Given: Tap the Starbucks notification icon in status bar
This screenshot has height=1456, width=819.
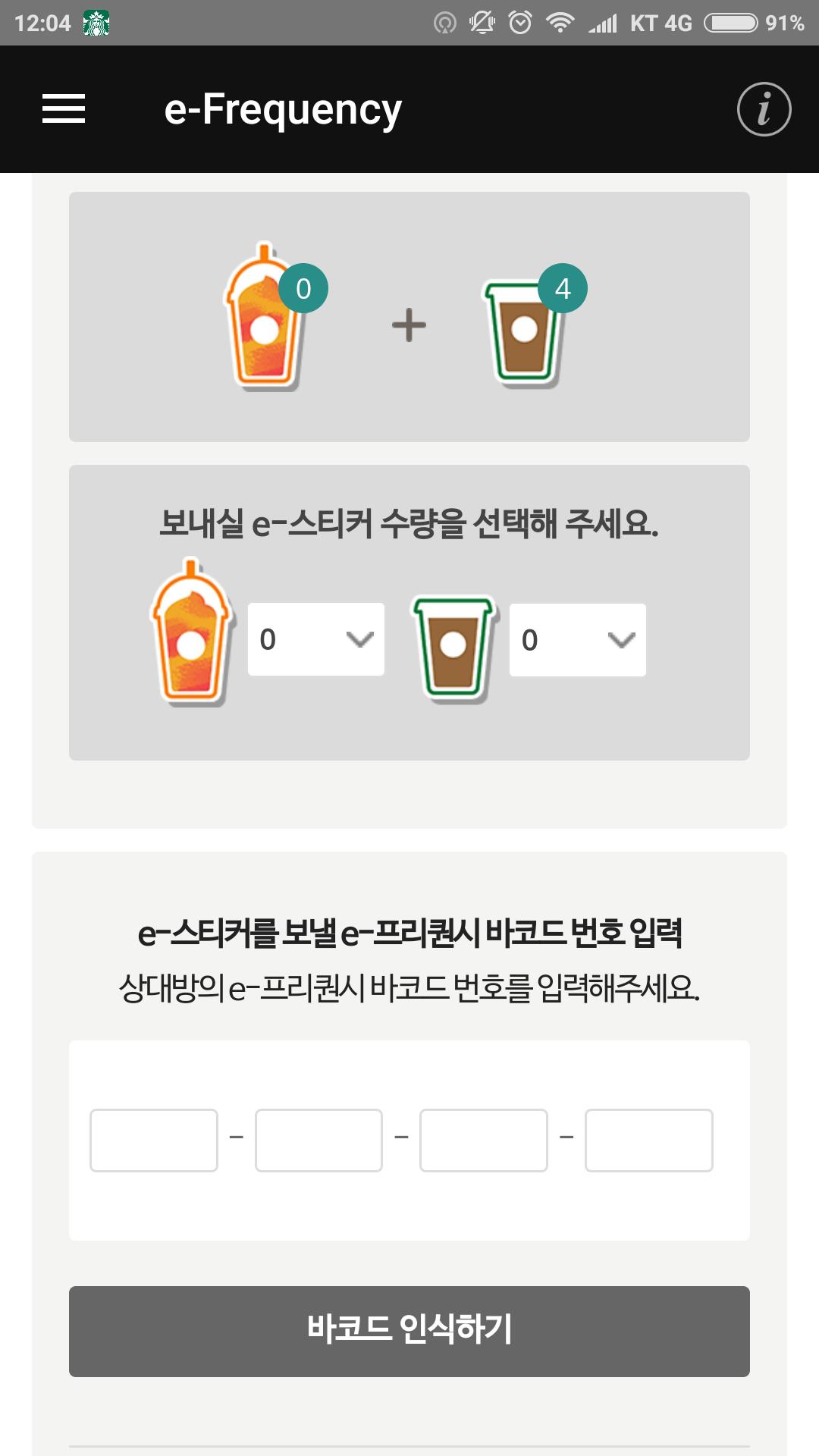Looking at the screenshot, I should coord(96,24).
